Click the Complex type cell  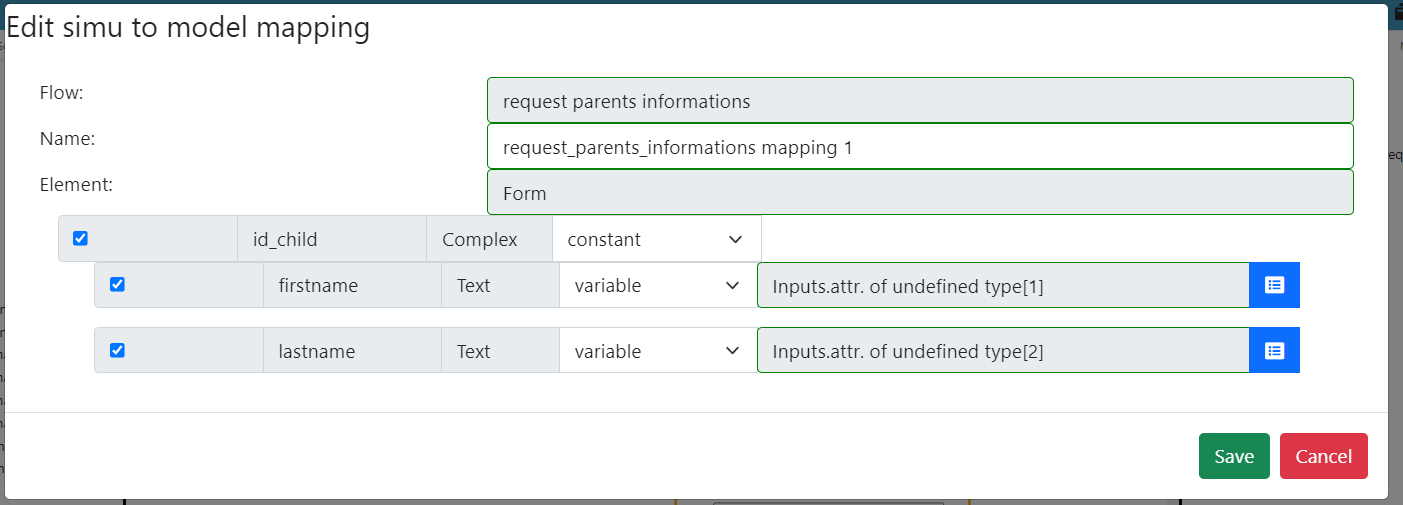[489, 239]
